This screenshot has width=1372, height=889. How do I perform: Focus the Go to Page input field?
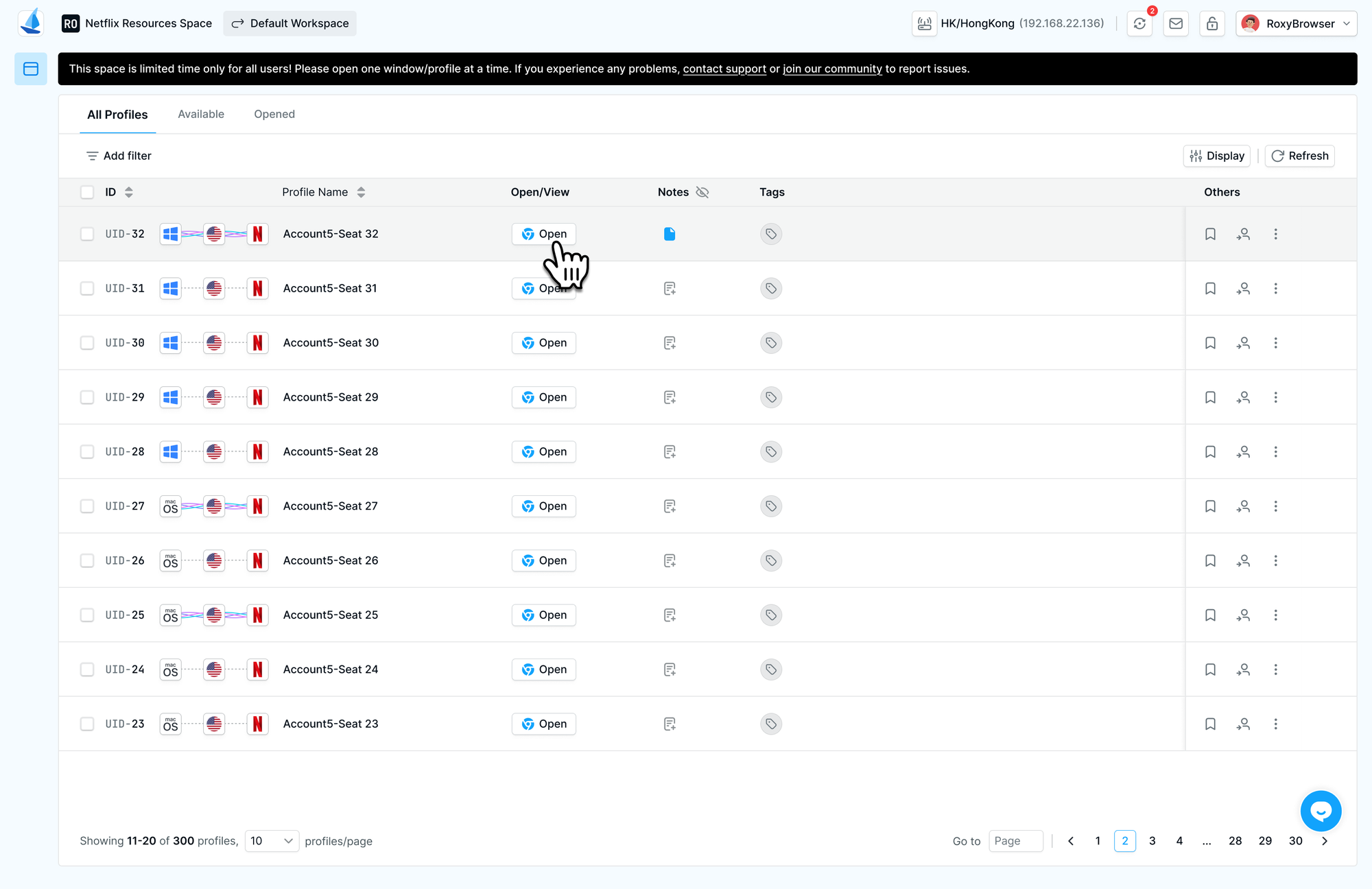1015,841
